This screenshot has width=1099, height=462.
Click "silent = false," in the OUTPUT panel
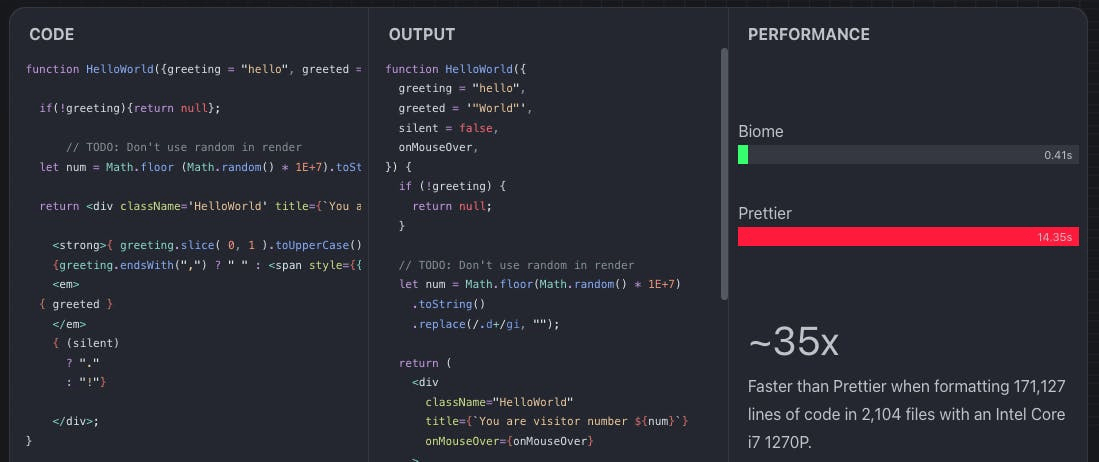click(447, 128)
